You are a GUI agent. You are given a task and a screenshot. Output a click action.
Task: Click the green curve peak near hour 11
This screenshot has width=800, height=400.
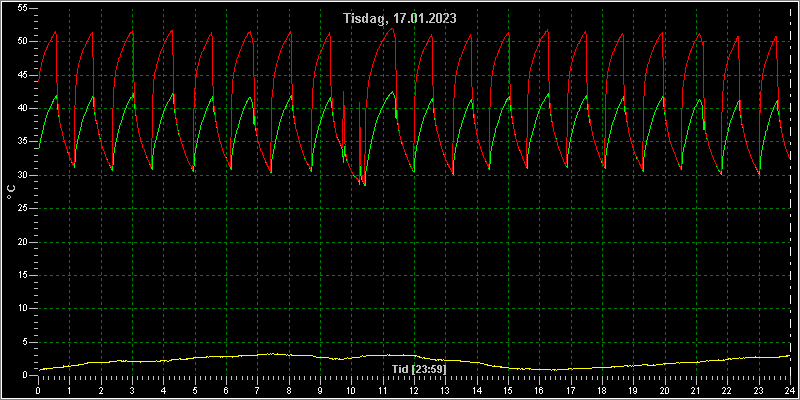point(392,92)
